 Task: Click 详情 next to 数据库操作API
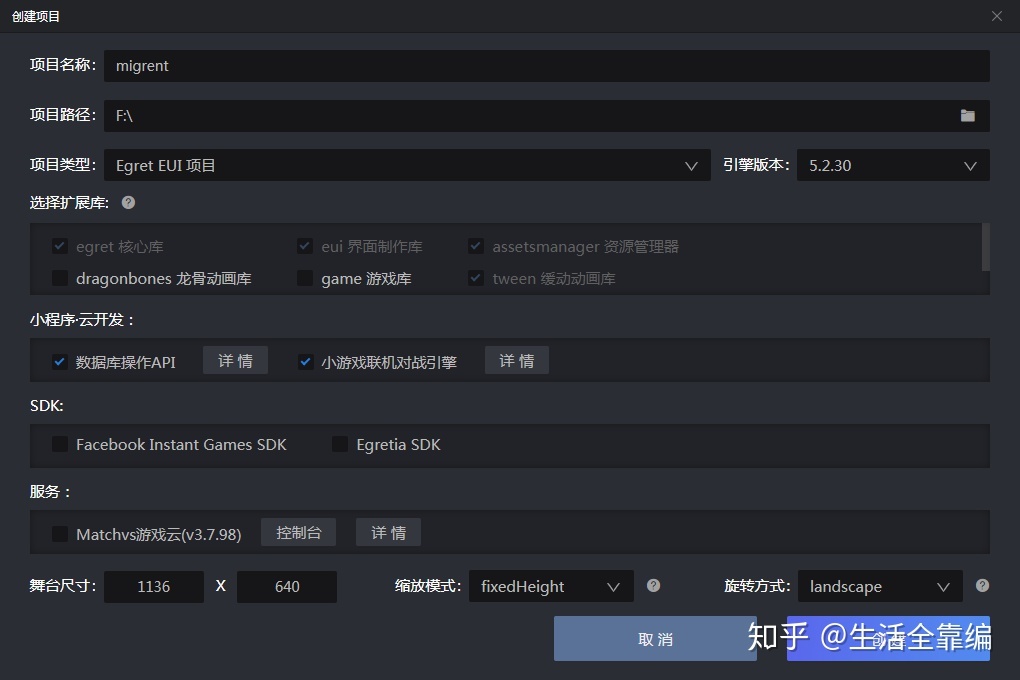point(235,360)
